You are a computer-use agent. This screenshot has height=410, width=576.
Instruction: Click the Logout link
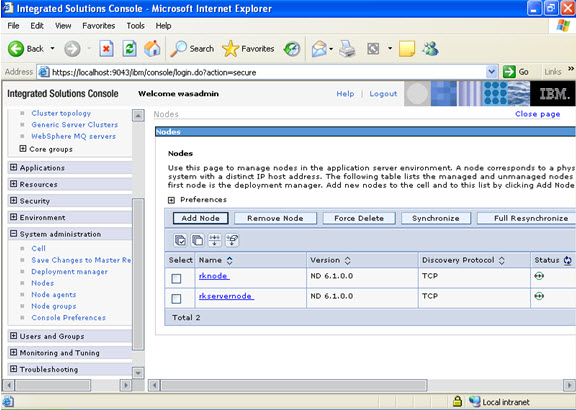coord(383,94)
